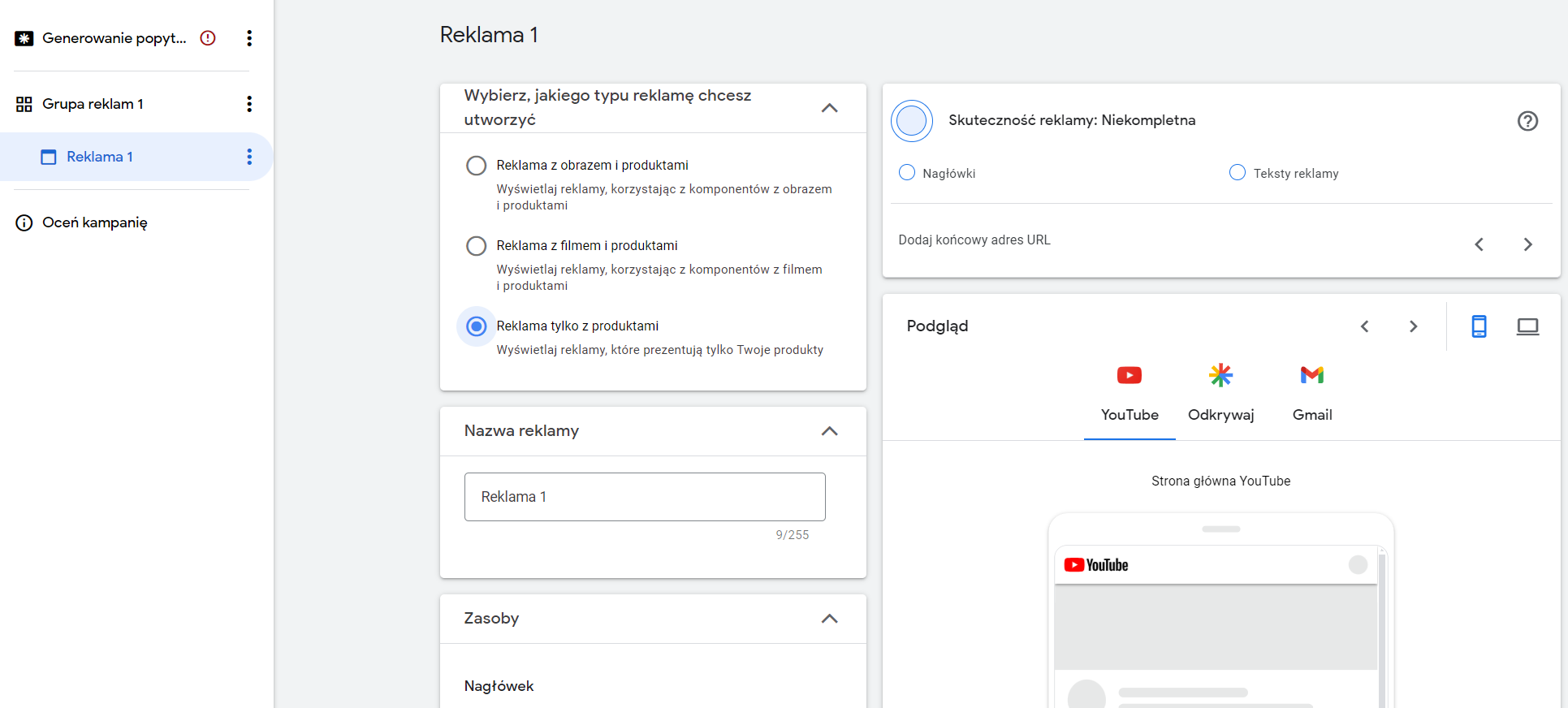This screenshot has width=1568, height=708.
Task: Collapse the Zasoby section
Action: tap(829, 619)
